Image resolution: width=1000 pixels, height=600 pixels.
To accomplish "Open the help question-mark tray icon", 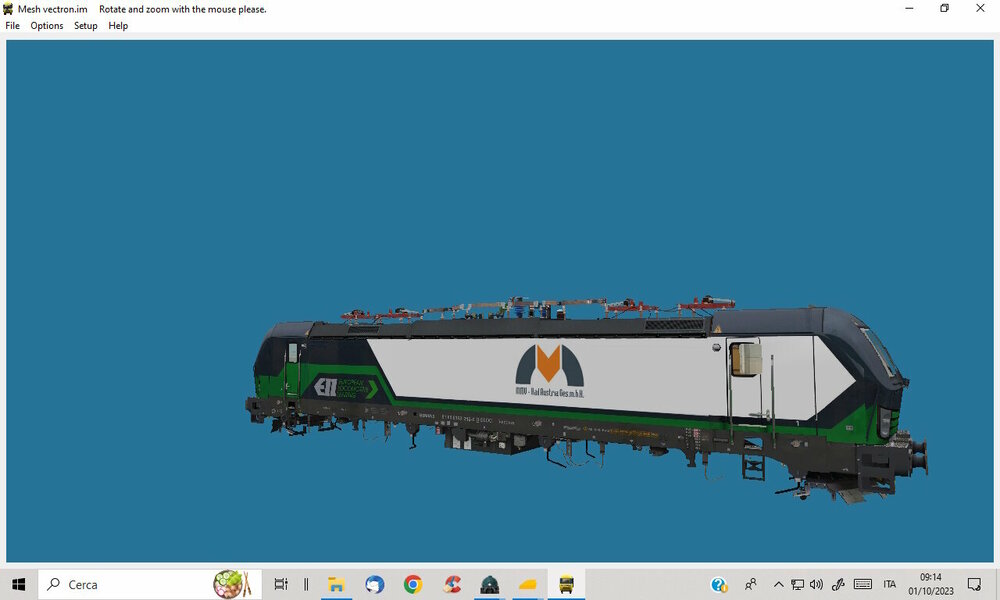I will [x=719, y=584].
